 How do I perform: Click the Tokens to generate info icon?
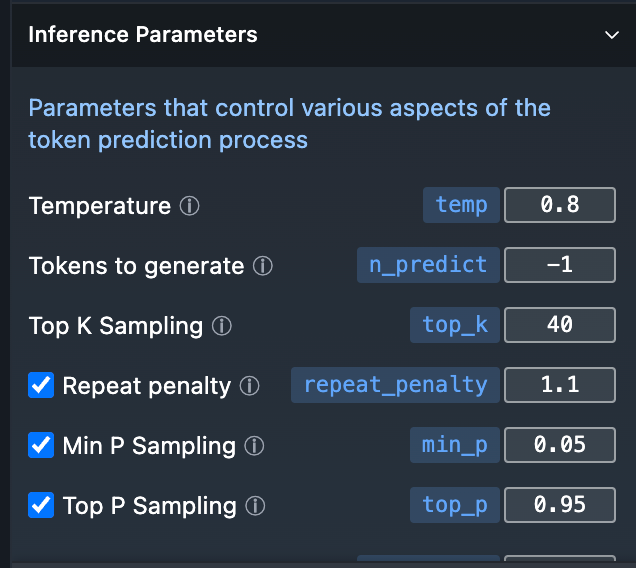(263, 266)
